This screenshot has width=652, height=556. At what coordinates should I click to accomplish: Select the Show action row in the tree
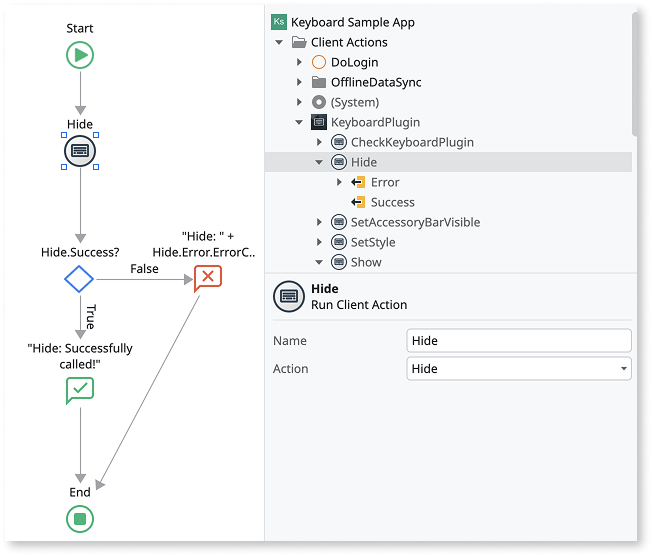(x=366, y=262)
